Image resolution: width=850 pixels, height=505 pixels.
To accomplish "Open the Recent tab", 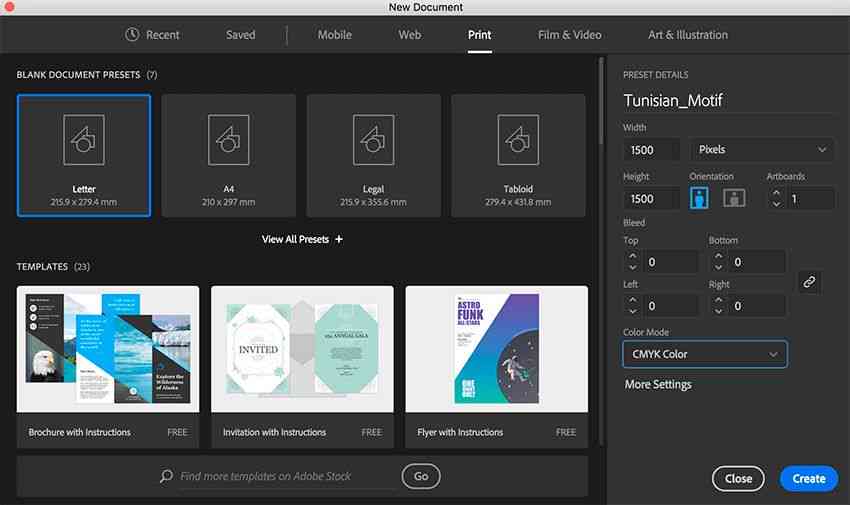I will (x=152, y=35).
